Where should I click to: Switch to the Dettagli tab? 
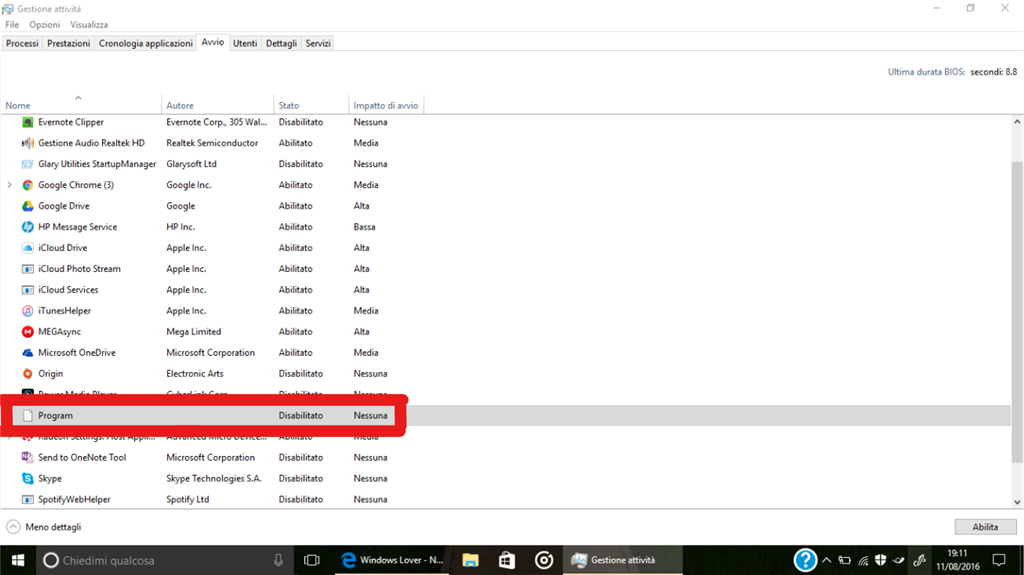[281, 43]
